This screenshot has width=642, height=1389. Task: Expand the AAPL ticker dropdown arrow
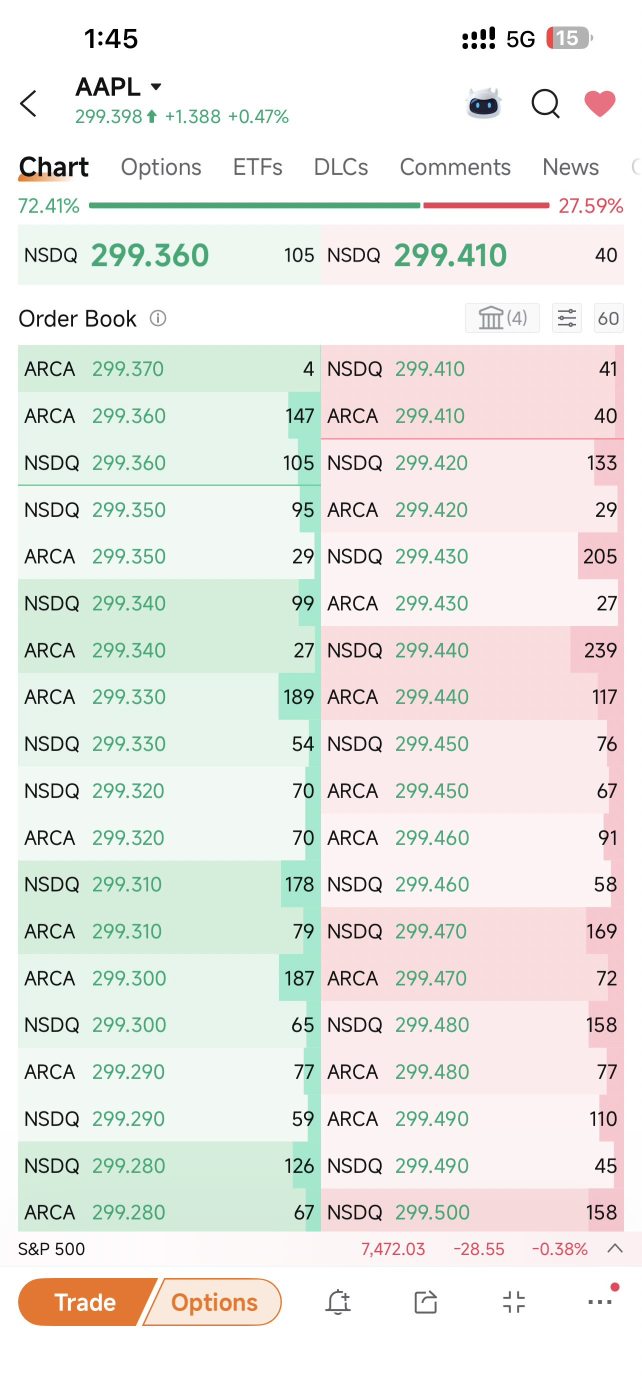click(x=155, y=87)
